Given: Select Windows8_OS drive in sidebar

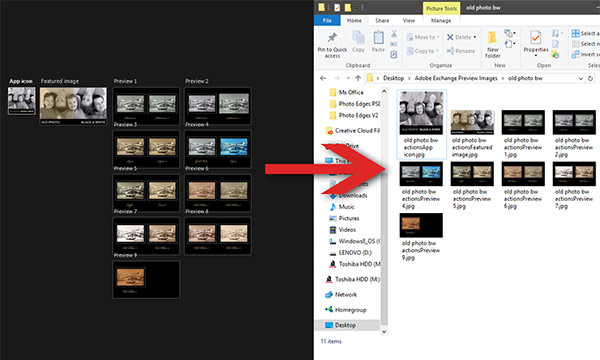Looking at the screenshot, I should coord(355,241).
